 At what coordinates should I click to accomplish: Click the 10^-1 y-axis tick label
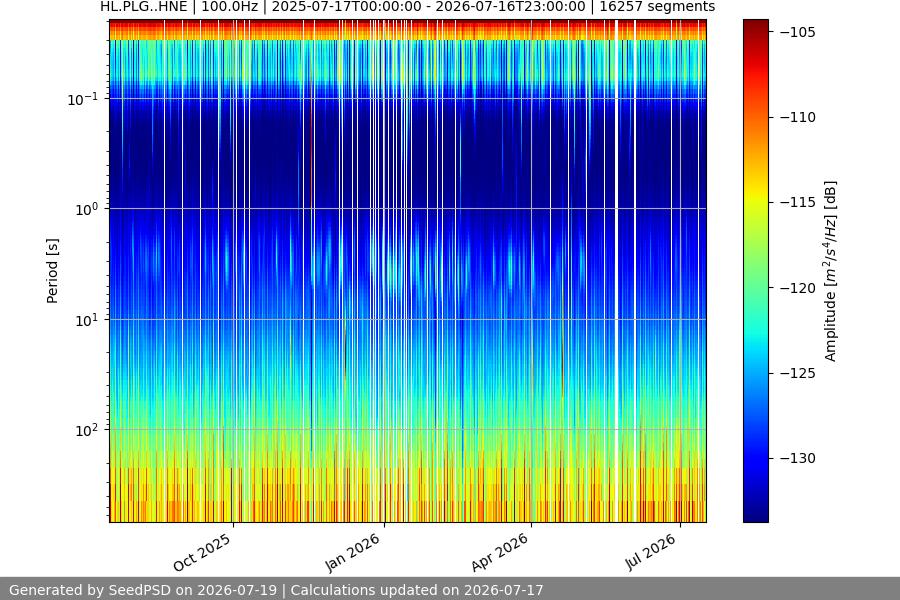(x=83, y=99)
